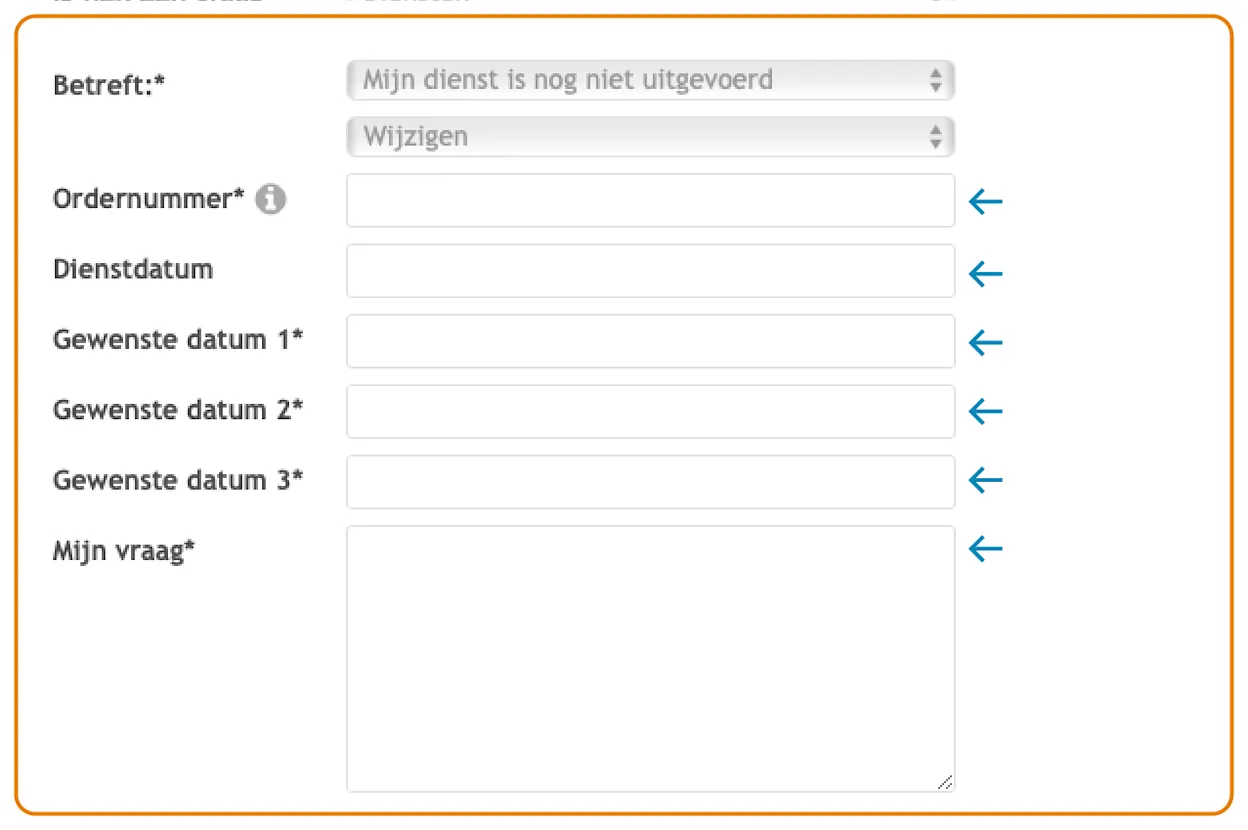Viewport: 1248px width, 830px height.
Task: Click the blue arrow next to Ordernummer field
Action: [x=985, y=203]
